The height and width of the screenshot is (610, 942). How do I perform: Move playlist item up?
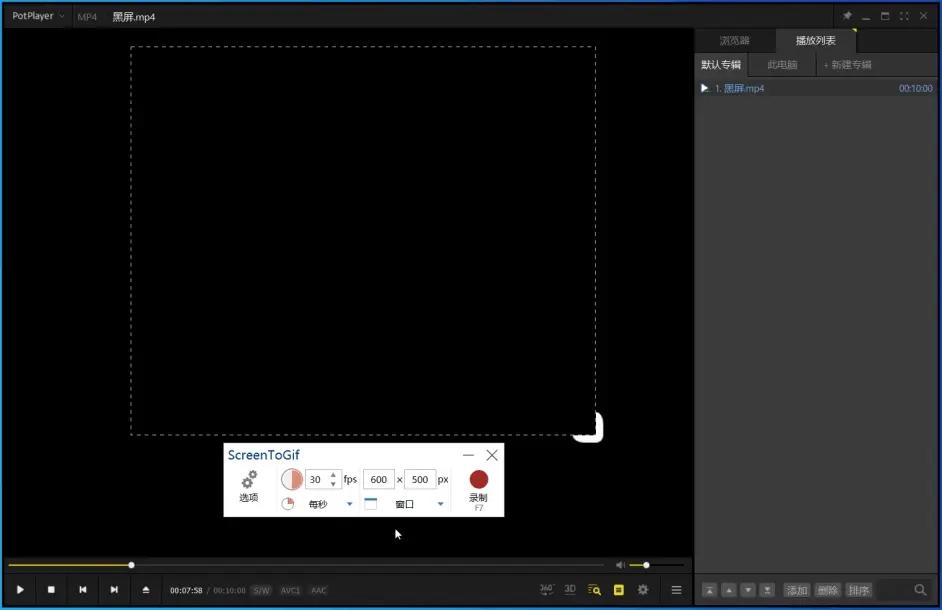tap(729, 590)
